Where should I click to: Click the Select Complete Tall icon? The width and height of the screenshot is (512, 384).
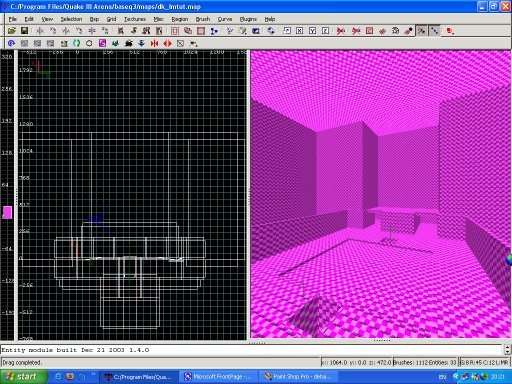point(120,31)
